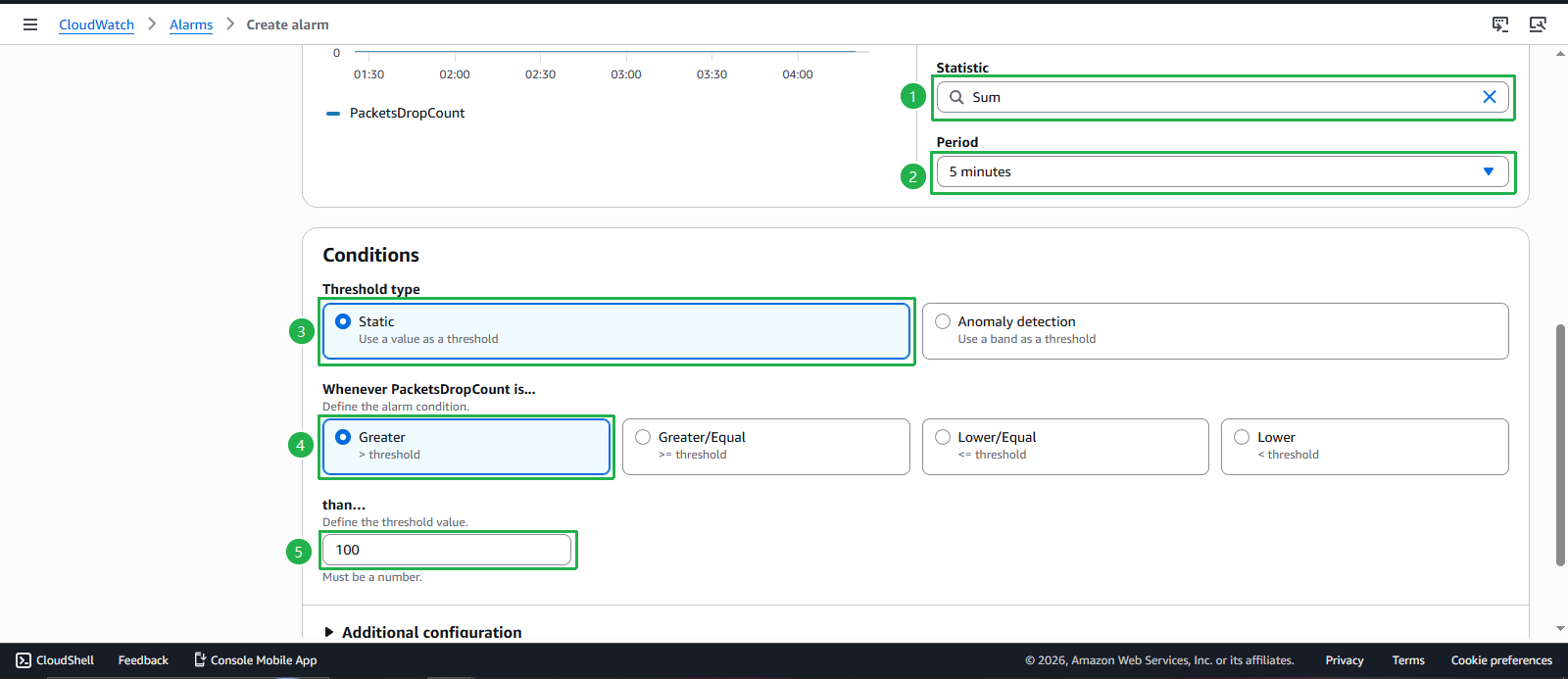Open the hamburger navigation menu

[x=30, y=24]
